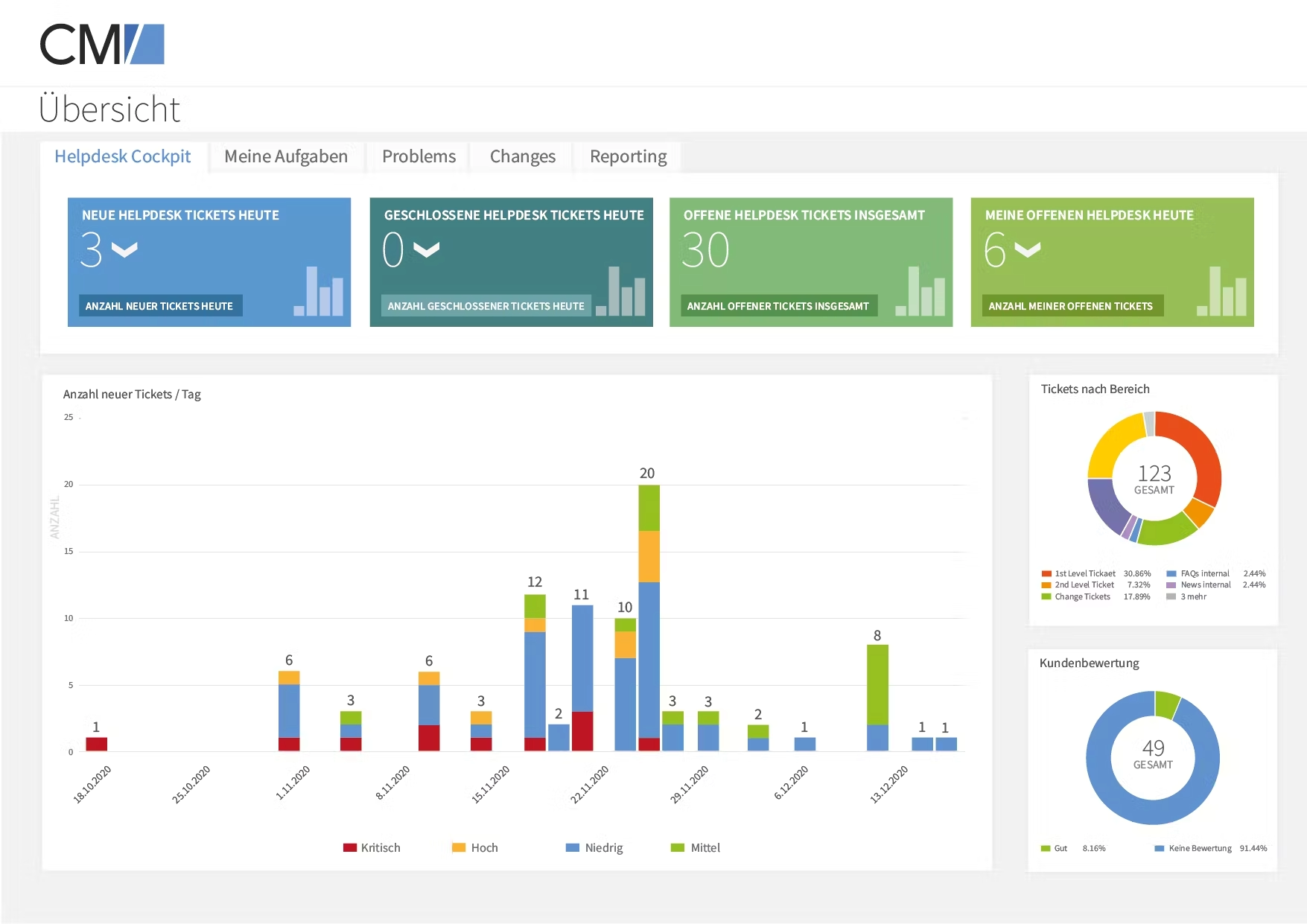Expand chevron next to 0 closed tickets
The image size is (1307, 924).
(x=427, y=249)
